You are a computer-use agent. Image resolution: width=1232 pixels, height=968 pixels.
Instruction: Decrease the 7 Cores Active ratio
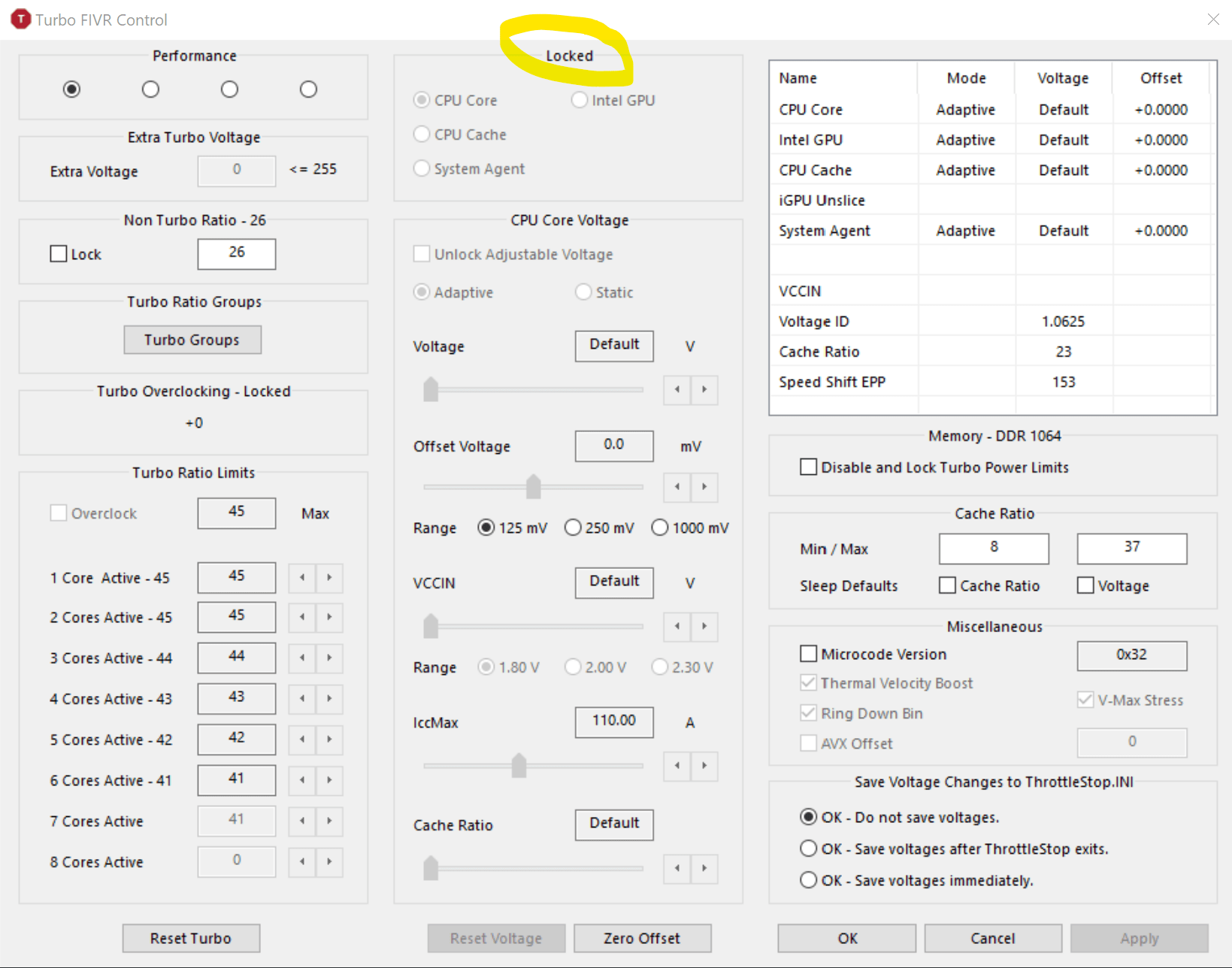302,821
